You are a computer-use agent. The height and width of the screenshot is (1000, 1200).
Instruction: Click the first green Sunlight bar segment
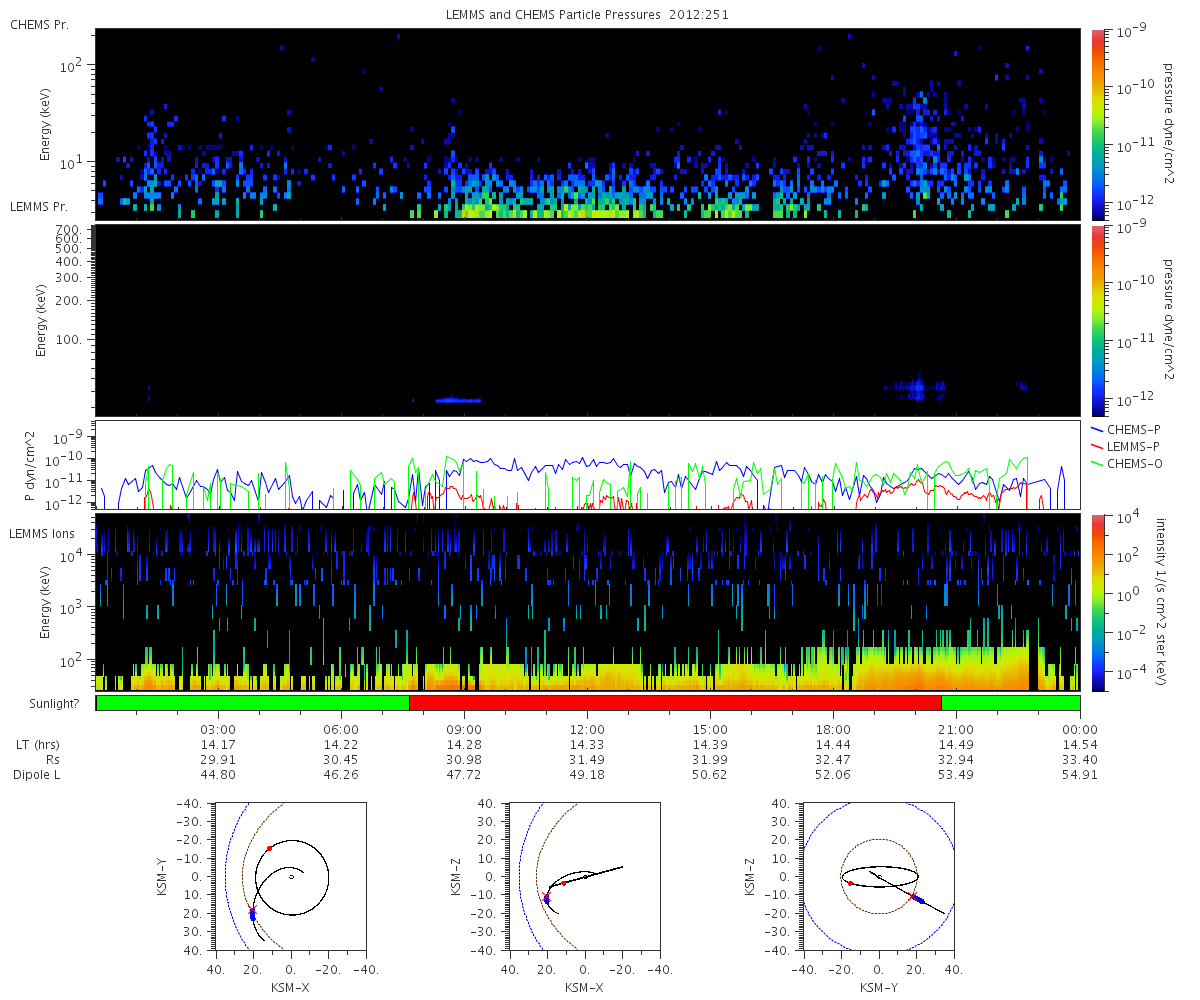(x=252, y=703)
